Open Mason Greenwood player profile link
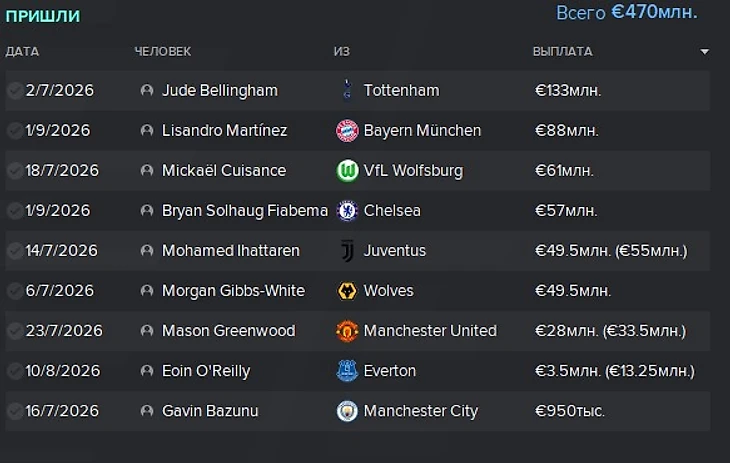Viewport: 730px width, 463px height. (228, 331)
